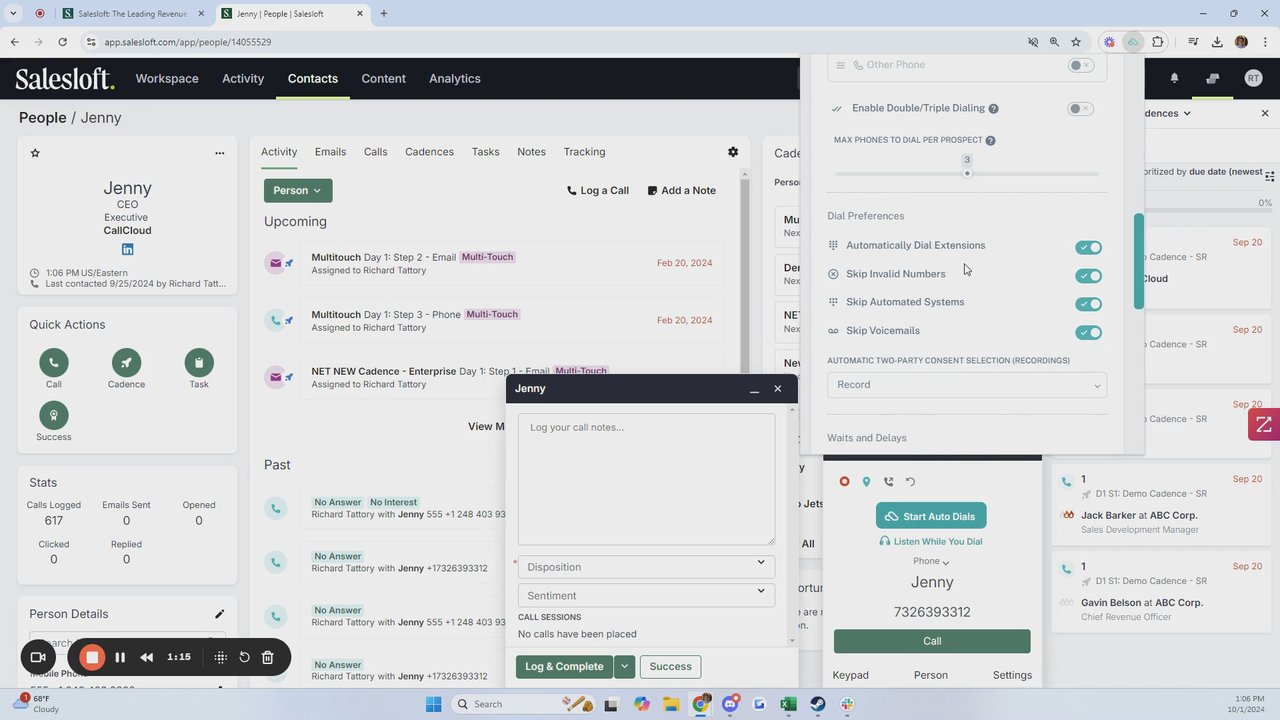Click the Cadence rocket quick action icon

(126, 363)
